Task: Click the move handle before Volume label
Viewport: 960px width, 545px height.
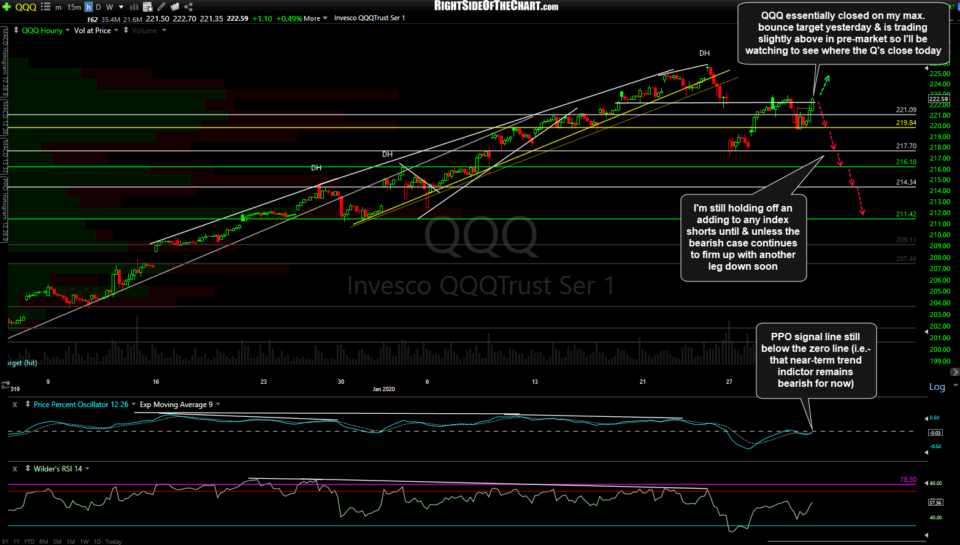Action: [126, 30]
